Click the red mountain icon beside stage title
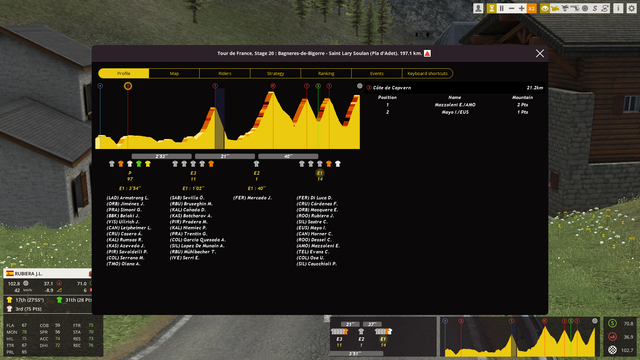640x360 pixels. [x=427, y=53]
